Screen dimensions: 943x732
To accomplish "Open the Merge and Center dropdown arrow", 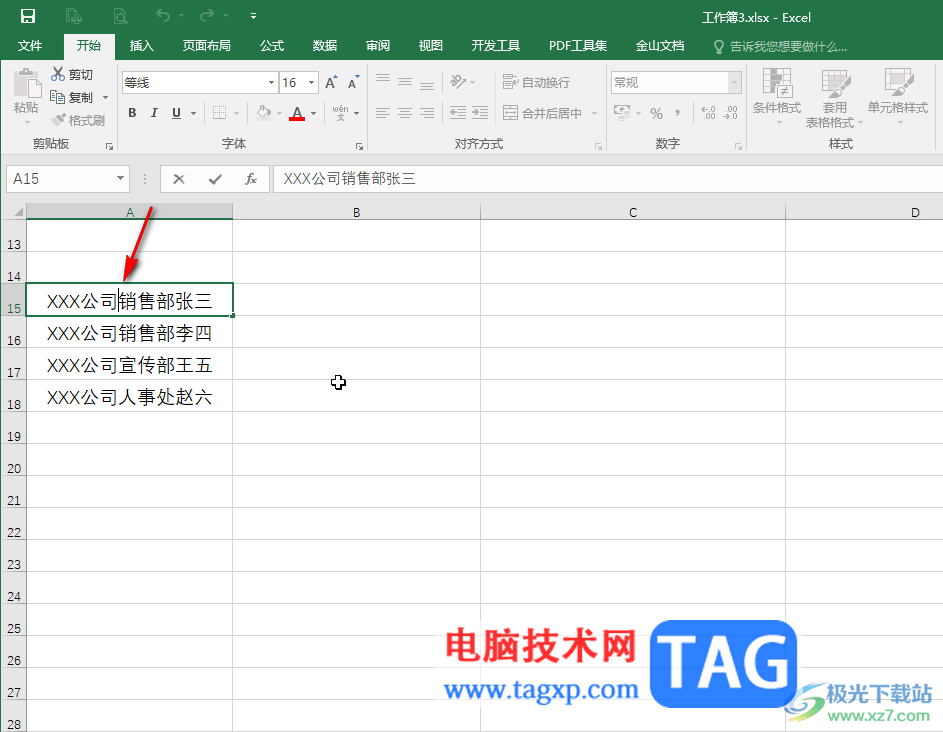I will coord(594,113).
